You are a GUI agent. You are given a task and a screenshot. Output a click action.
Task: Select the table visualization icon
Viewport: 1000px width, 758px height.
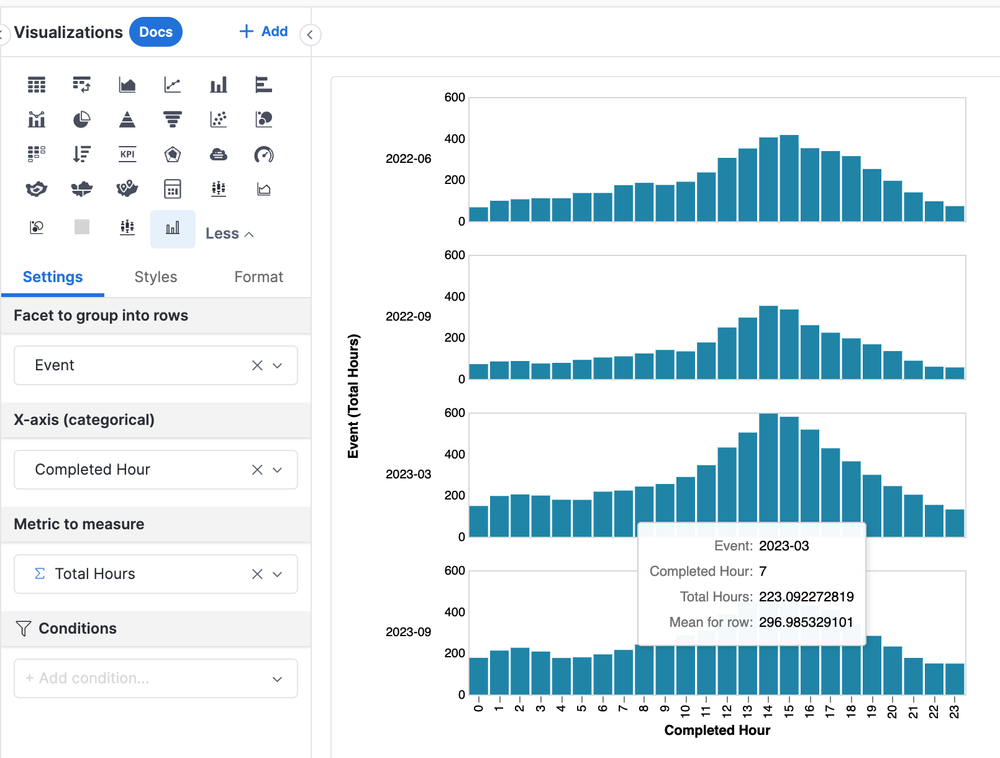click(x=36, y=84)
